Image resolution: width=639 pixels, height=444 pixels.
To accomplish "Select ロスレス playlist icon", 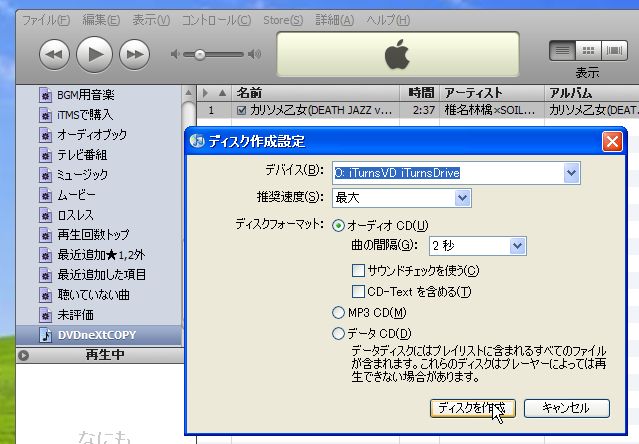I will click(45, 215).
